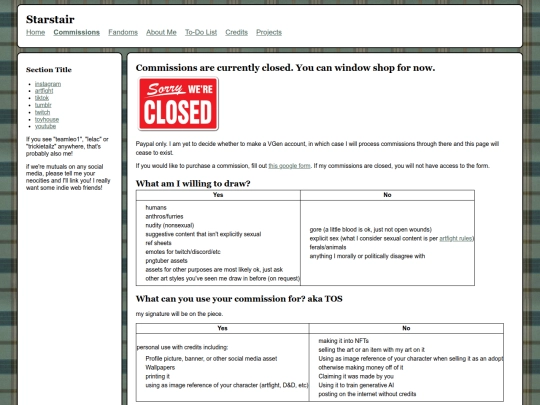Click 'other art styles' list entry
The height and width of the screenshot is (405, 540).
point(222,278)
